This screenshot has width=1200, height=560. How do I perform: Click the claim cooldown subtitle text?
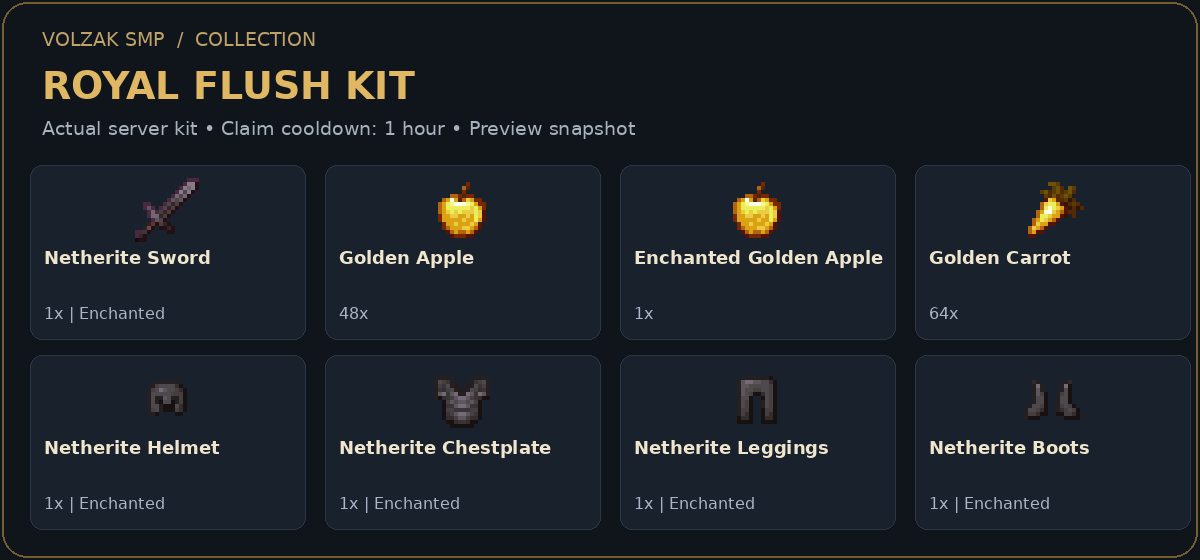coord(331,129)
